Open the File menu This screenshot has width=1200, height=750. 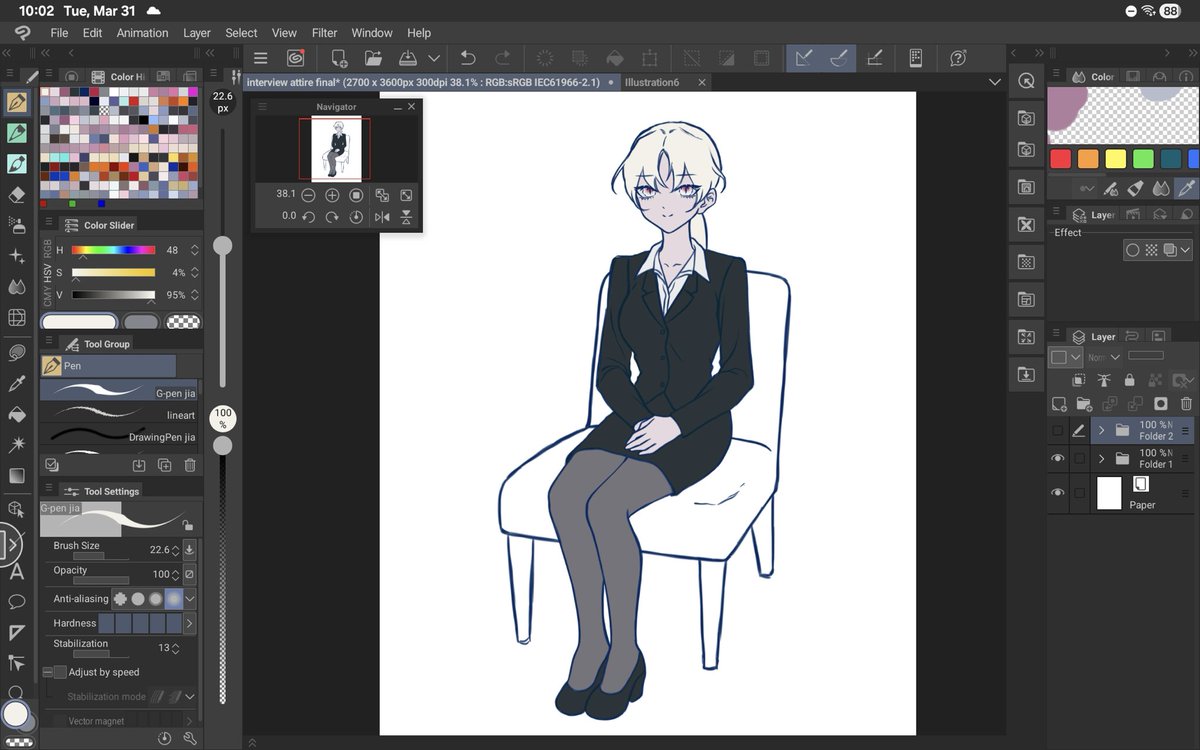59,33
